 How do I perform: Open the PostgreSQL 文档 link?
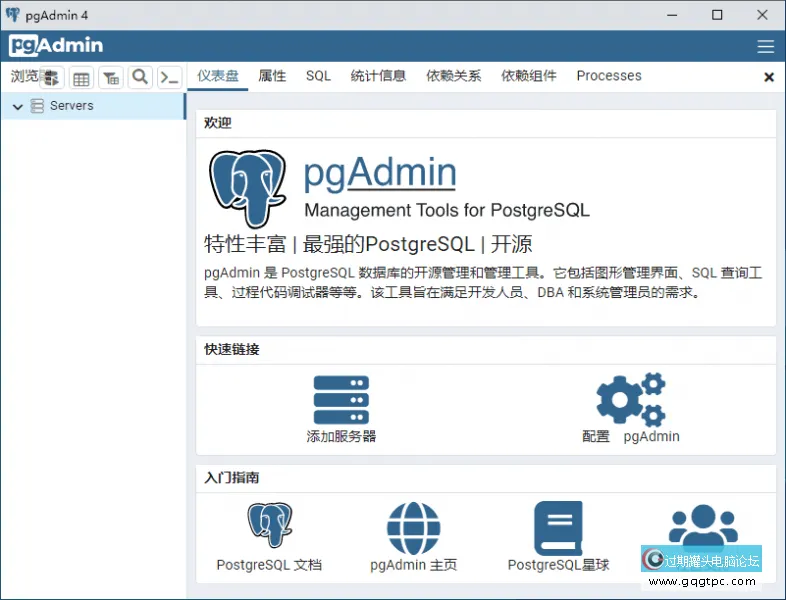(269, 565)
